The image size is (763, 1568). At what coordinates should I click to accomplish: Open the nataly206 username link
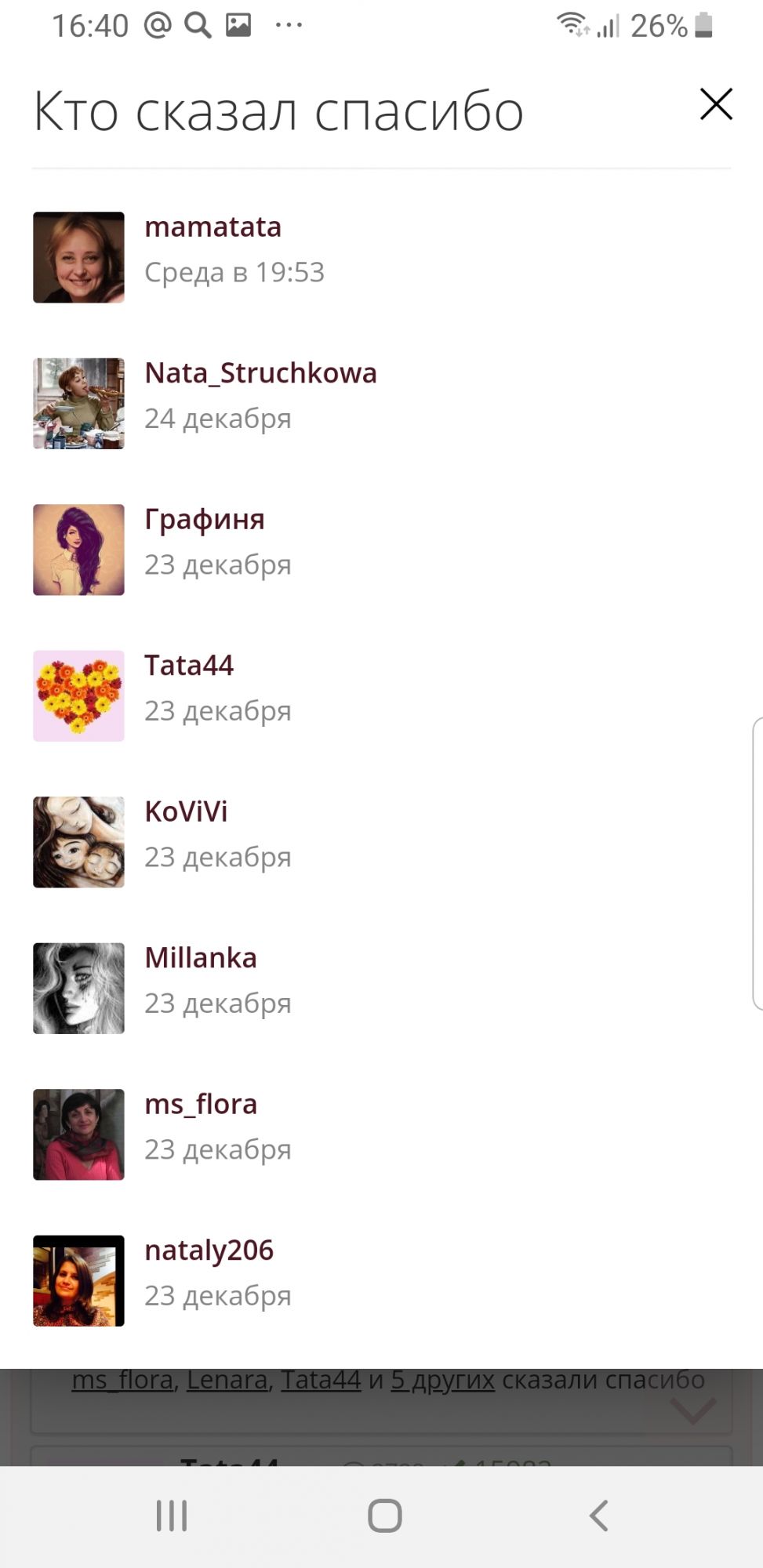(x=209, y=1250)
